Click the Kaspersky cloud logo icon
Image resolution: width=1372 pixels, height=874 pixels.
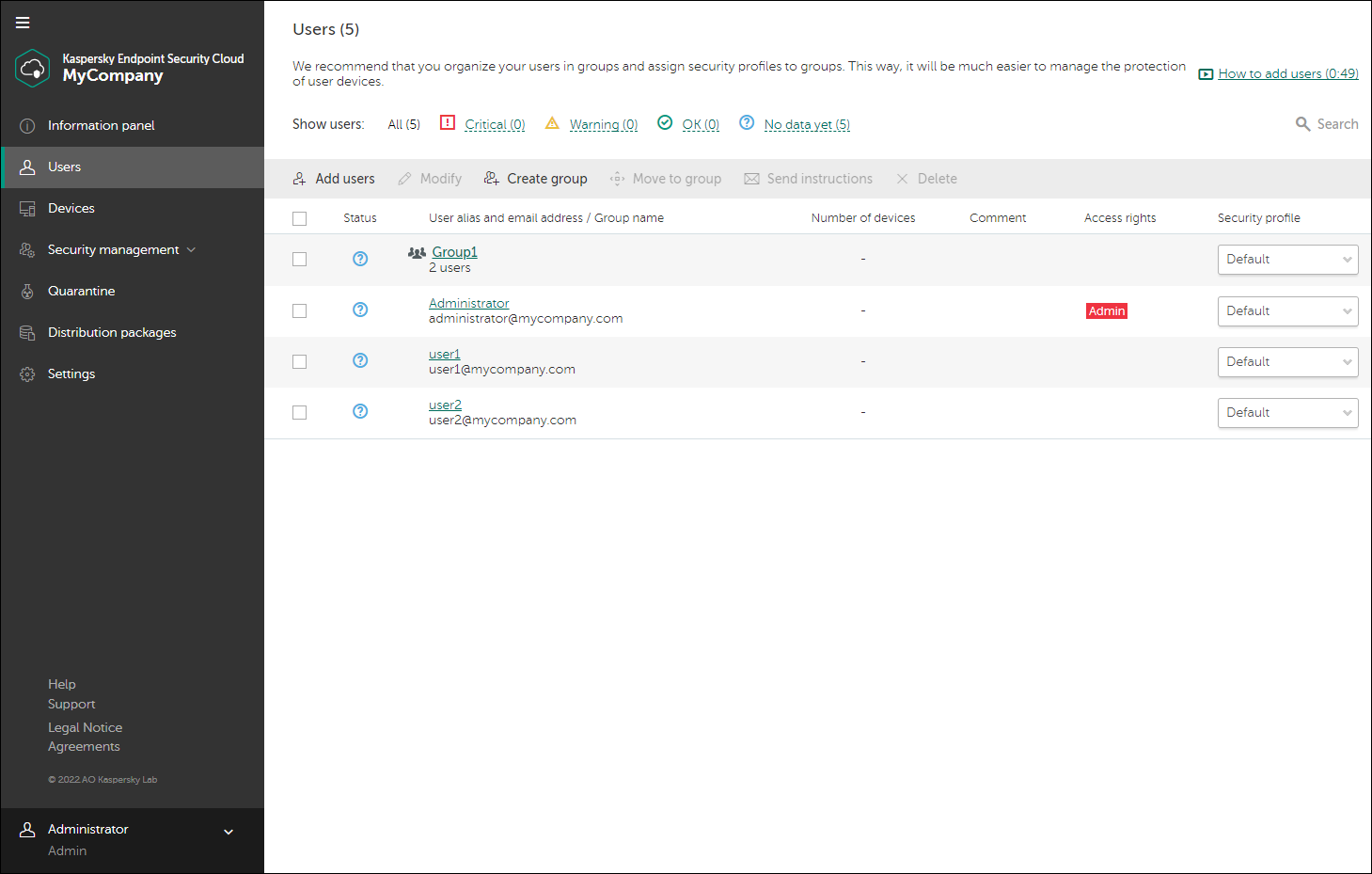tap(32, 70)
